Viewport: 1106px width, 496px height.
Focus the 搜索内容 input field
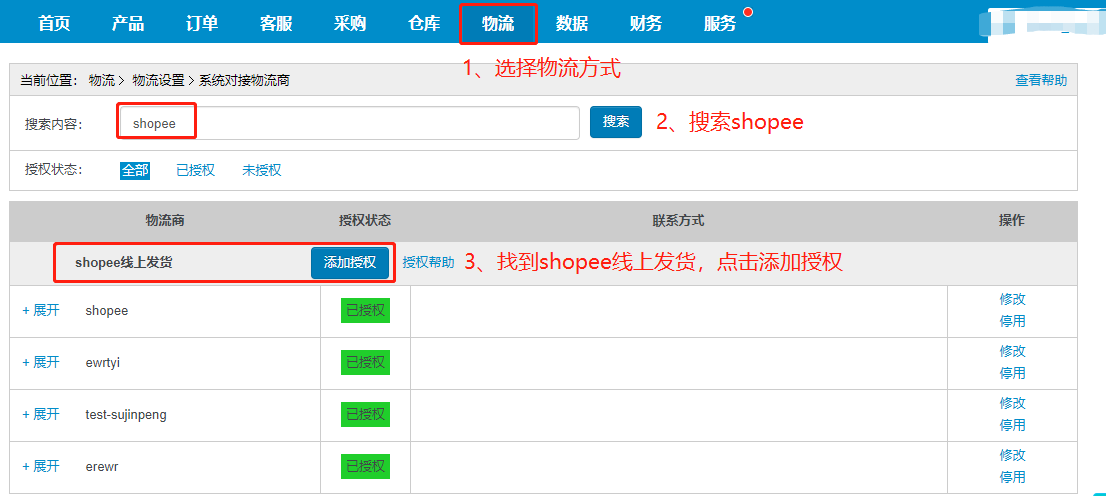[x=349, y=123]
